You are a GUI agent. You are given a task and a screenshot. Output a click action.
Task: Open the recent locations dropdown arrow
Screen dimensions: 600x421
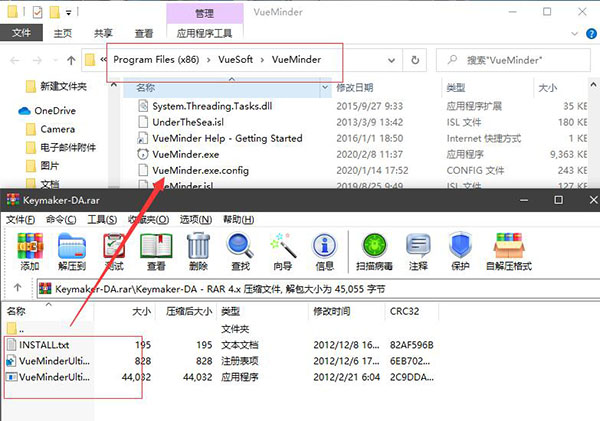(55, 60)
